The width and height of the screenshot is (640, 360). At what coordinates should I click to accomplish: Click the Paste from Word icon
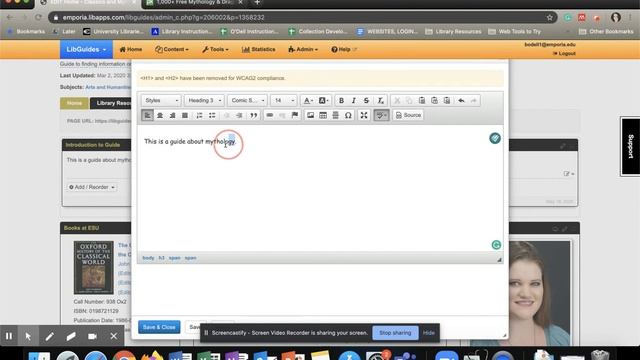[x=447, y=100]
